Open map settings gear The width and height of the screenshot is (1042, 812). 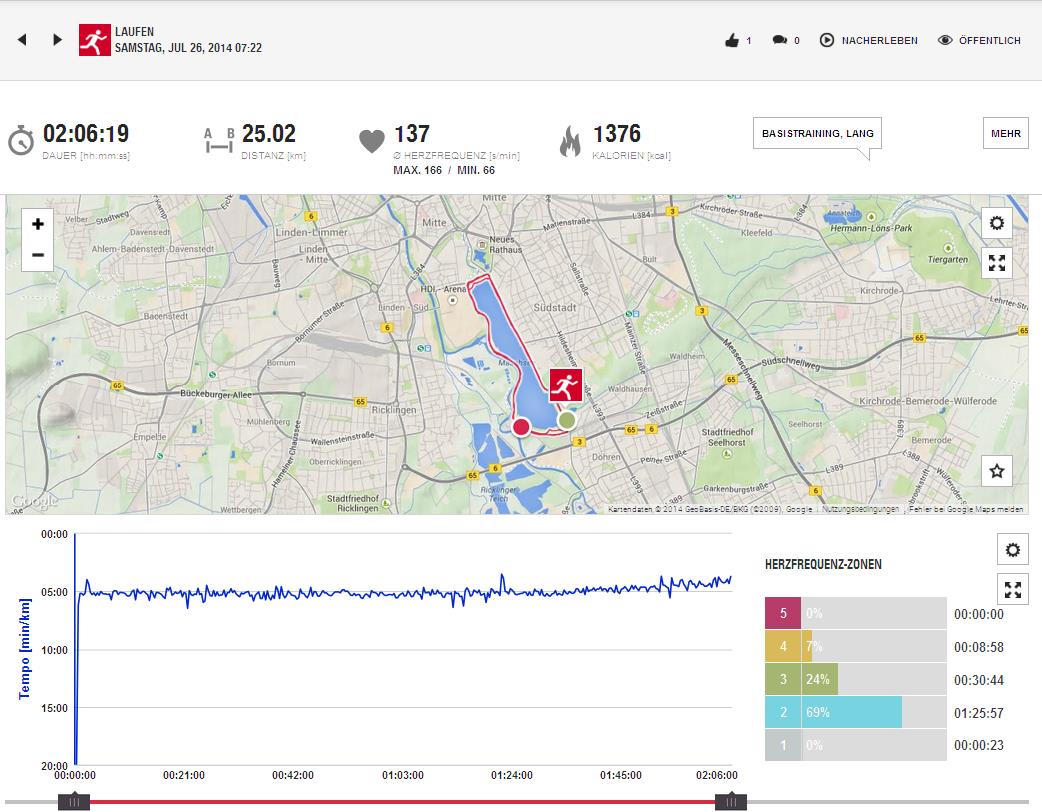[996, 223]
